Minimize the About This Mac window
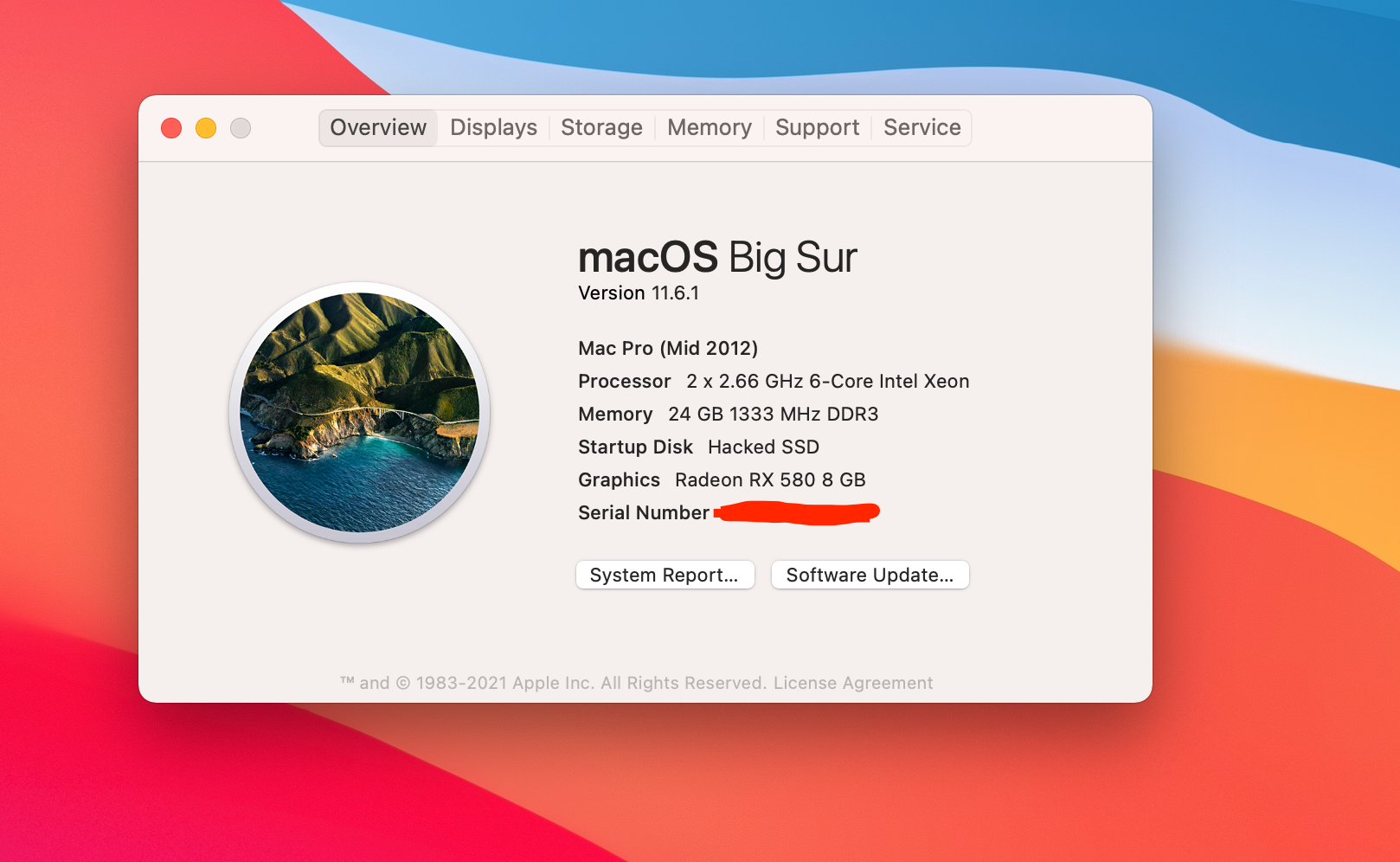This screenshot has height=862, width=1400. (x=206, y=128)
